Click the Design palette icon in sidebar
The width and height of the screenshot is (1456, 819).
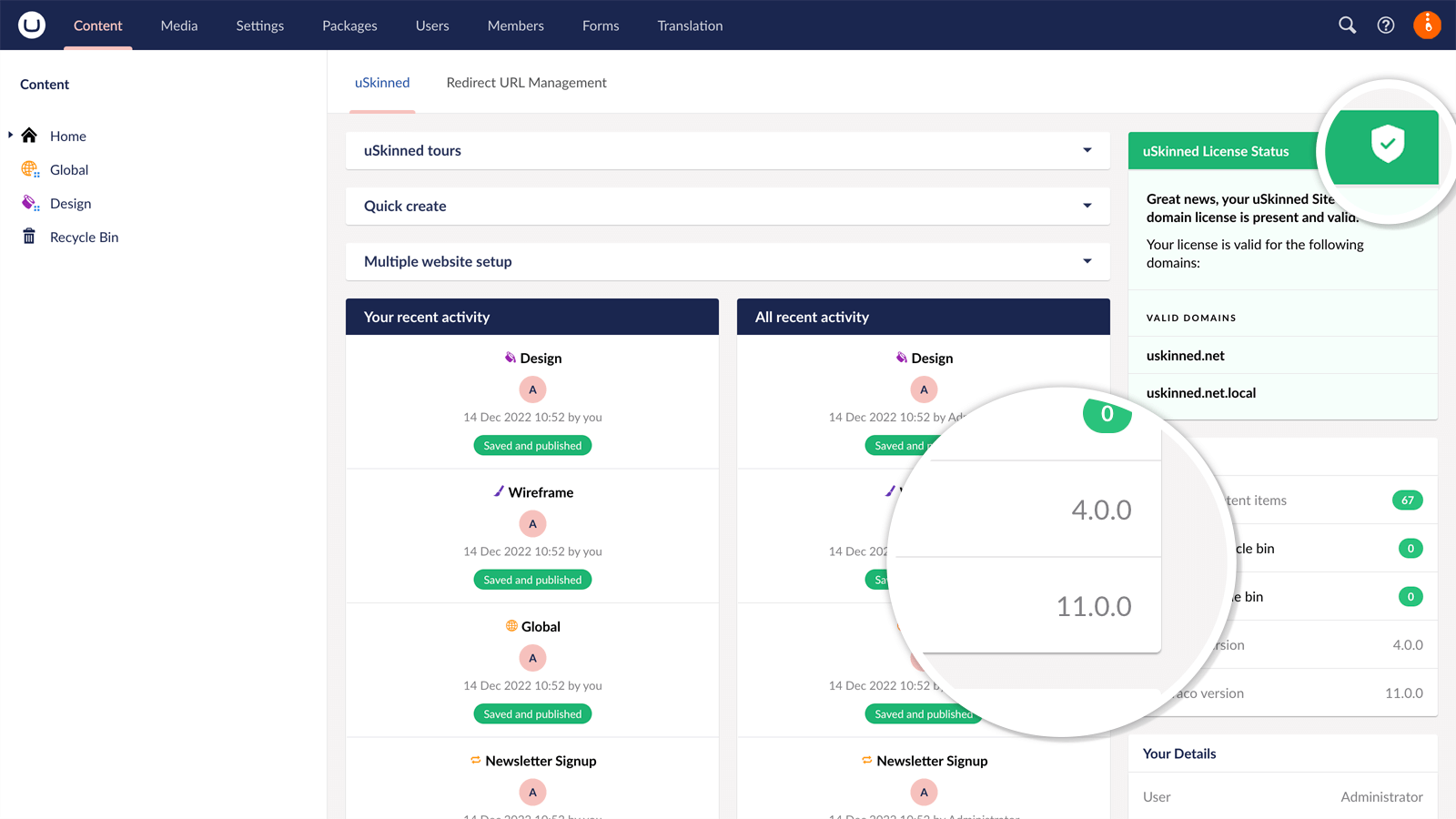click(29, 203)
